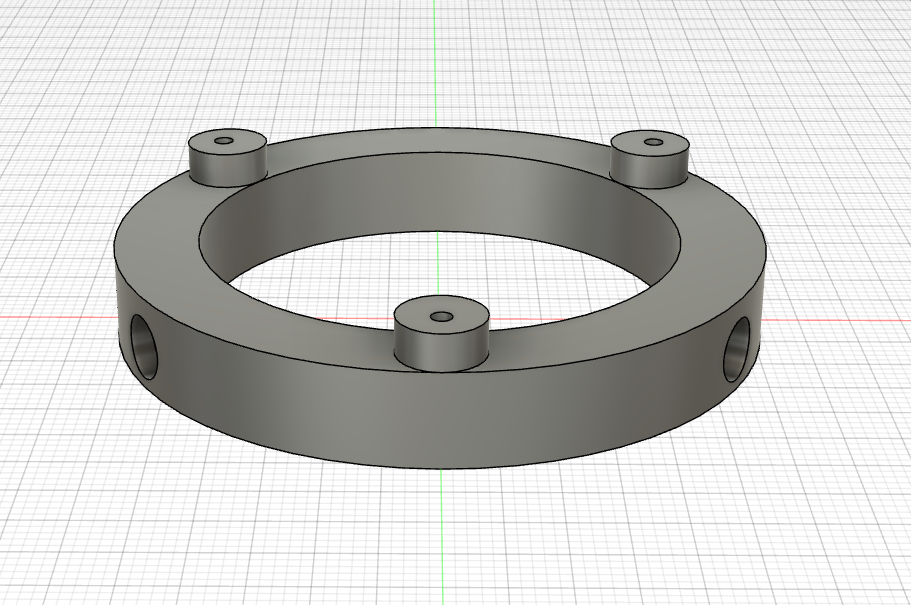Click the green vertical axis line above the model

[435, 60]
